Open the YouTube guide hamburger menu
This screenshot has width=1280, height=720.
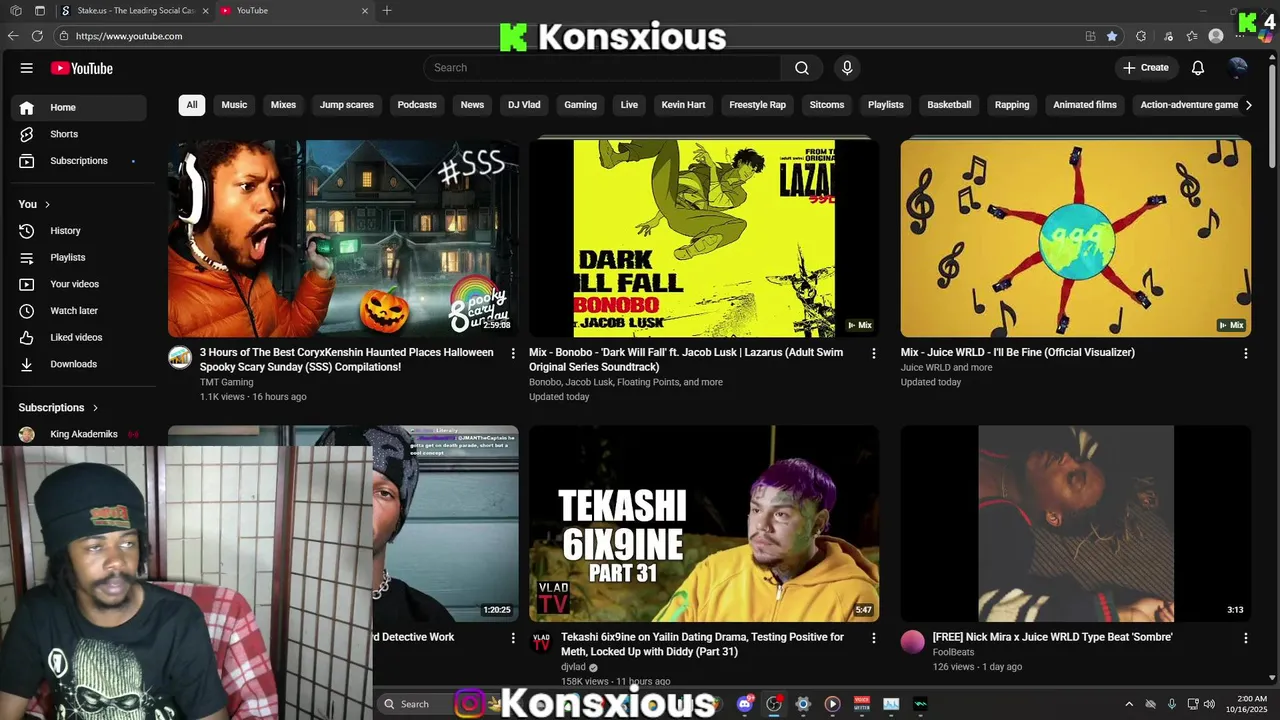pos(27,68)
